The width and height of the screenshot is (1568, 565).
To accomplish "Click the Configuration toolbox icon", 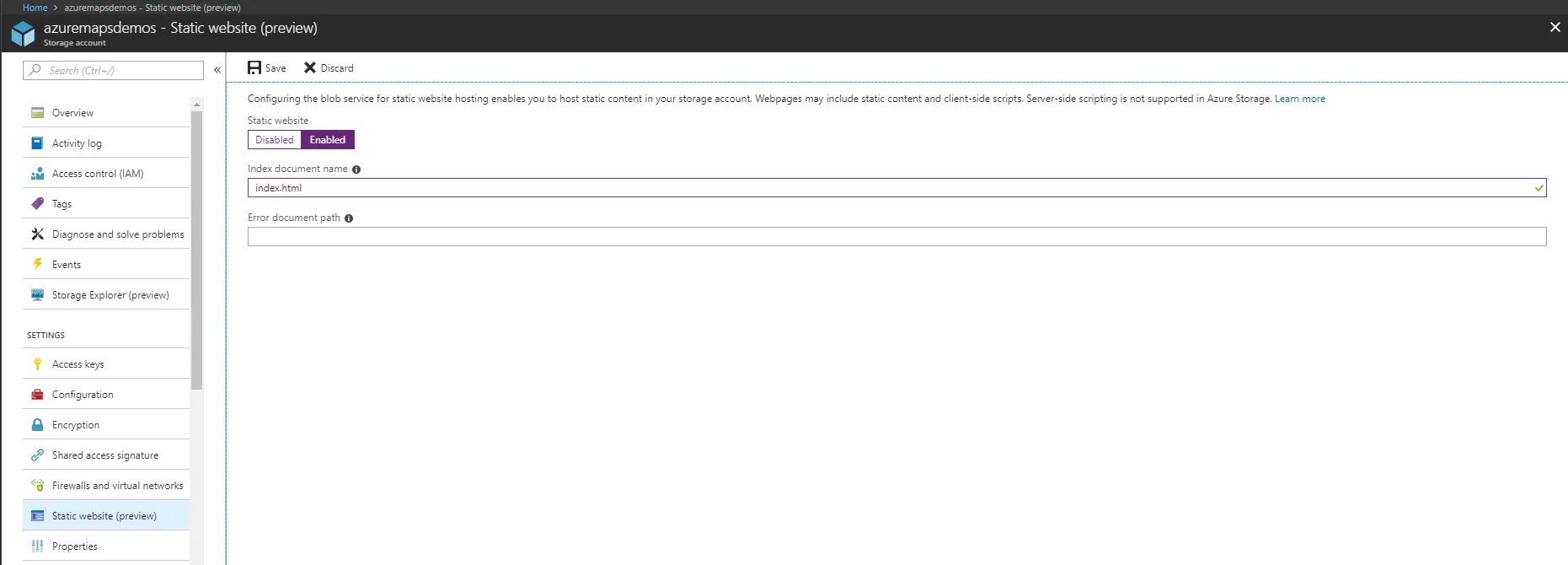I will coord(37,395).
